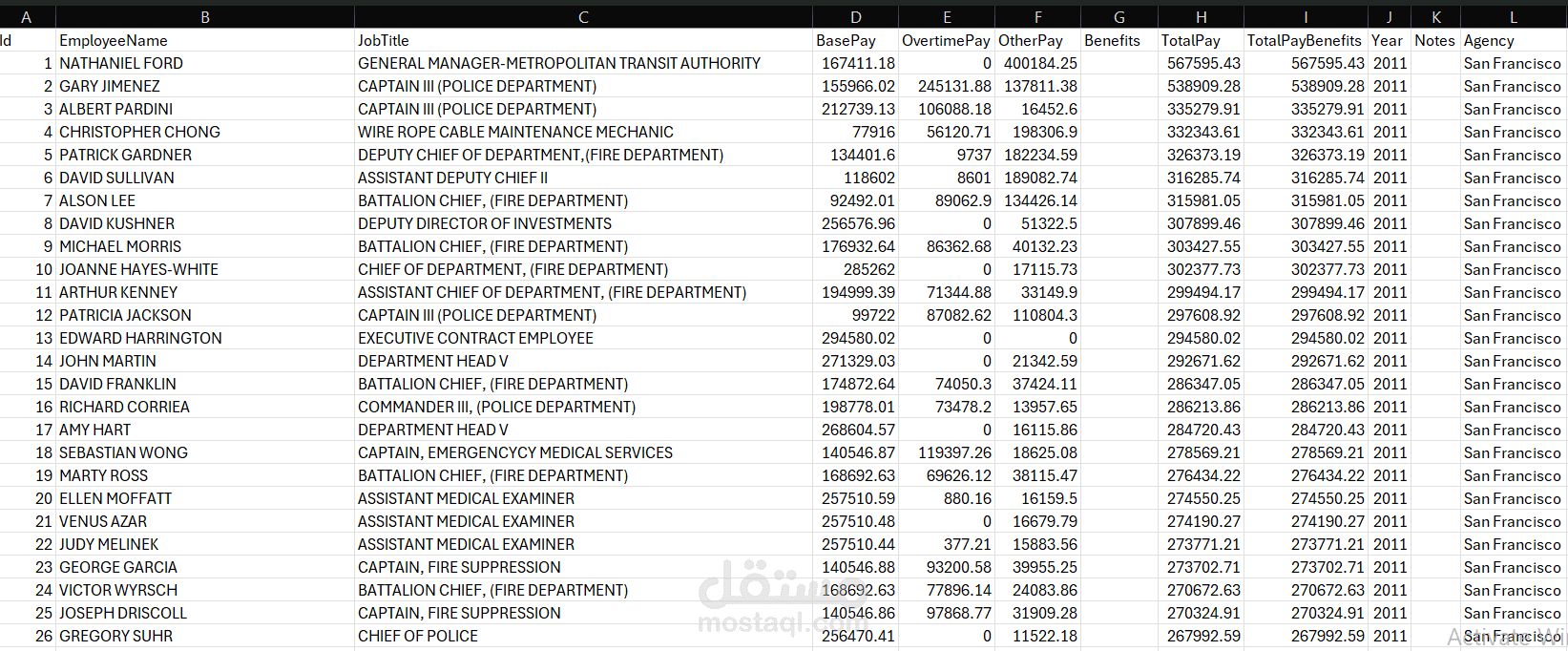1568x651 pixels.
Task: Click the EmployeeName header cell
Action: pyautogui.click(x=205, y=40)
